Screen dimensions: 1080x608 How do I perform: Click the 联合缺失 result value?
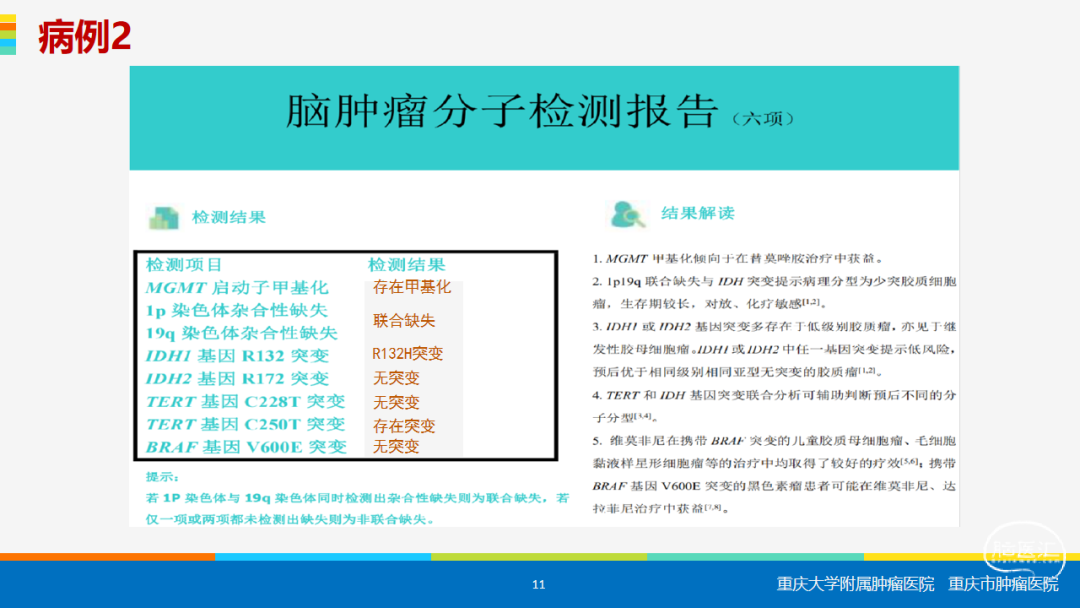tap(404, 321)
